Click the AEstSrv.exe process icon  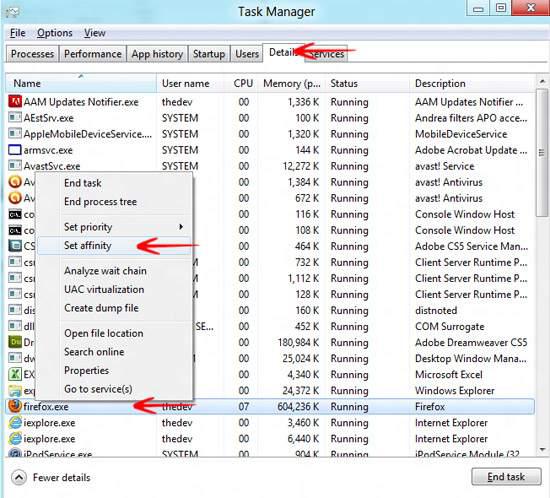15,118
